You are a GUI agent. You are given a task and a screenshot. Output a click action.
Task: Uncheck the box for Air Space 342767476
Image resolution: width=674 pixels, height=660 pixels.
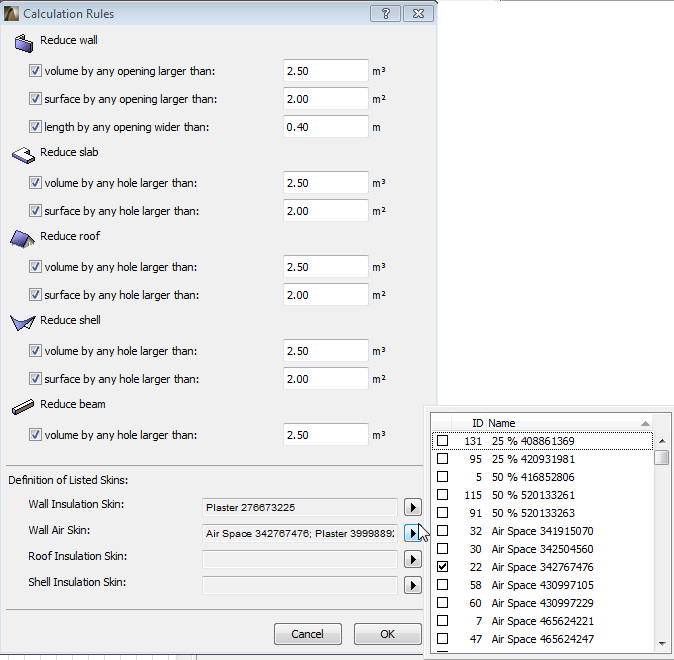click(442, 567)
